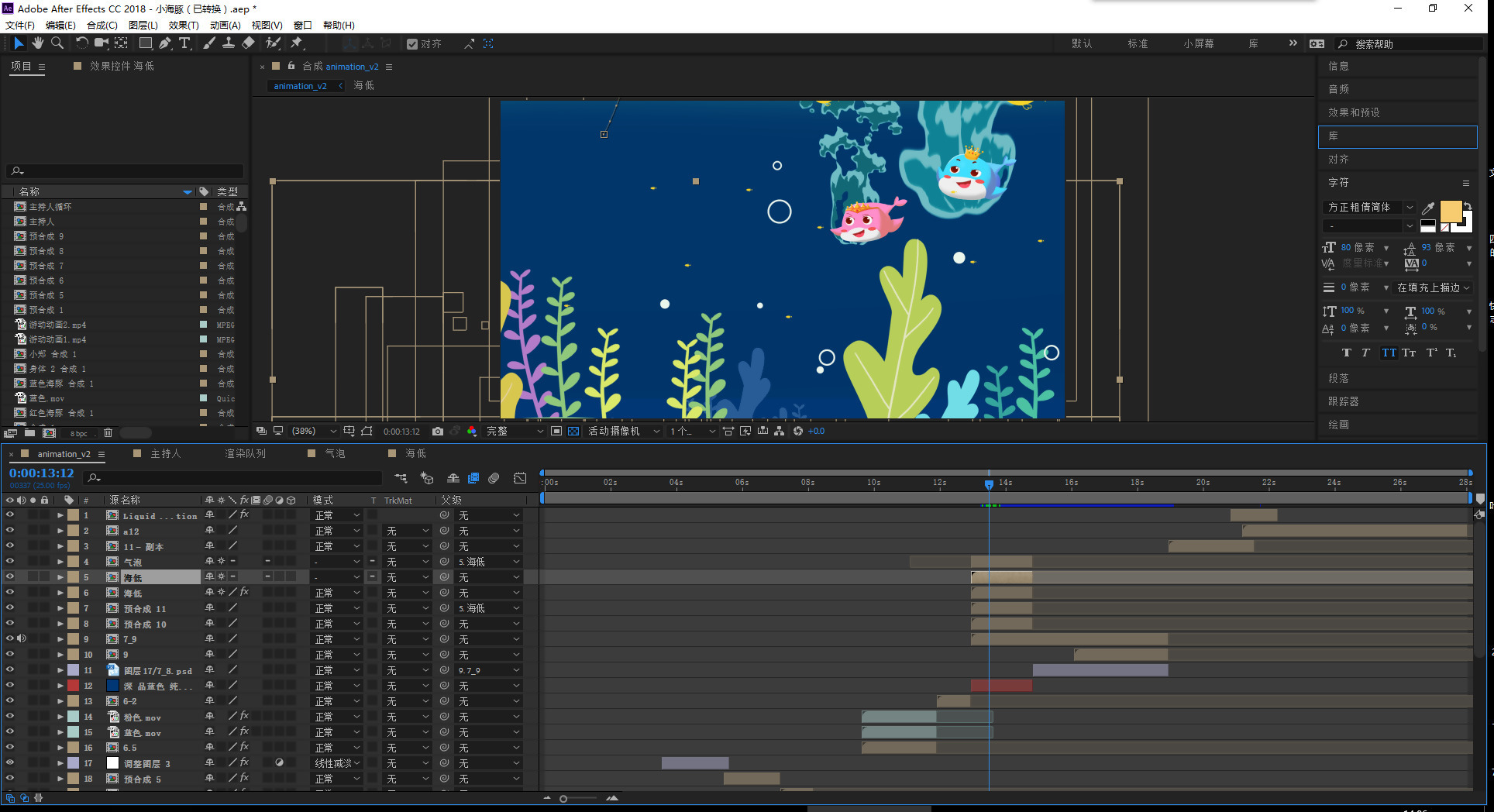Click the reset exposure icon
This screenshot has width=1494, height=812.
point(798,432)
